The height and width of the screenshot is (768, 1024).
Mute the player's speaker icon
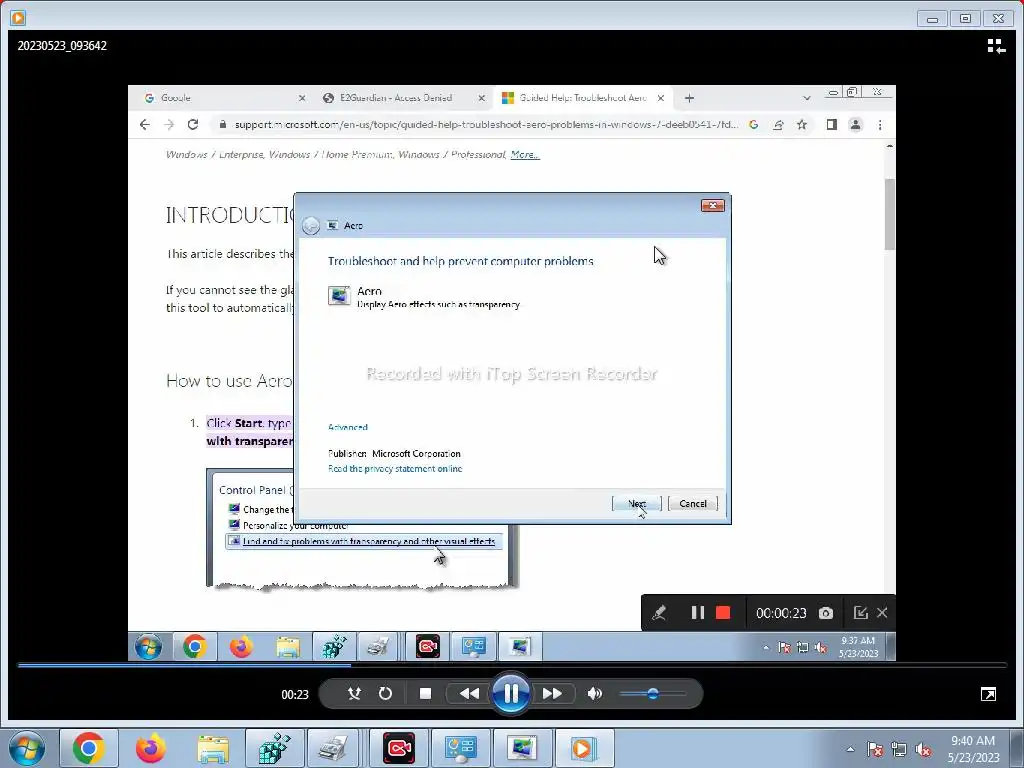[594, 694]
